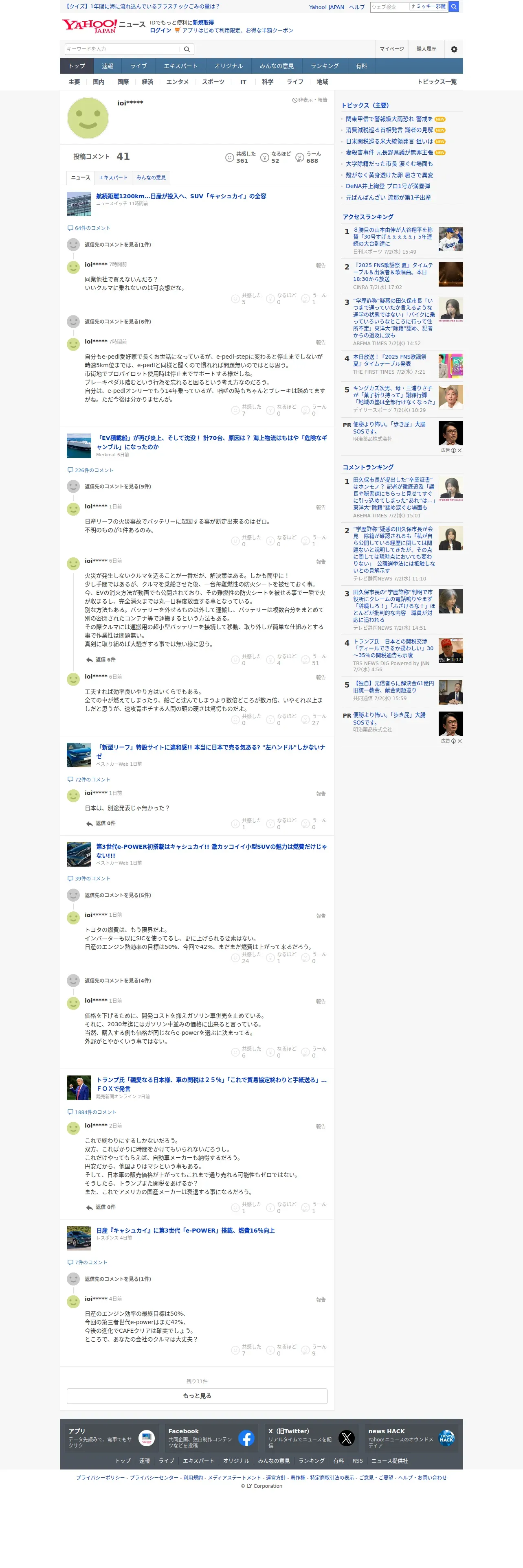Open Trump article thumbnail
The height and width of the screenshot is (1568, 523).
coord(79,1088)
